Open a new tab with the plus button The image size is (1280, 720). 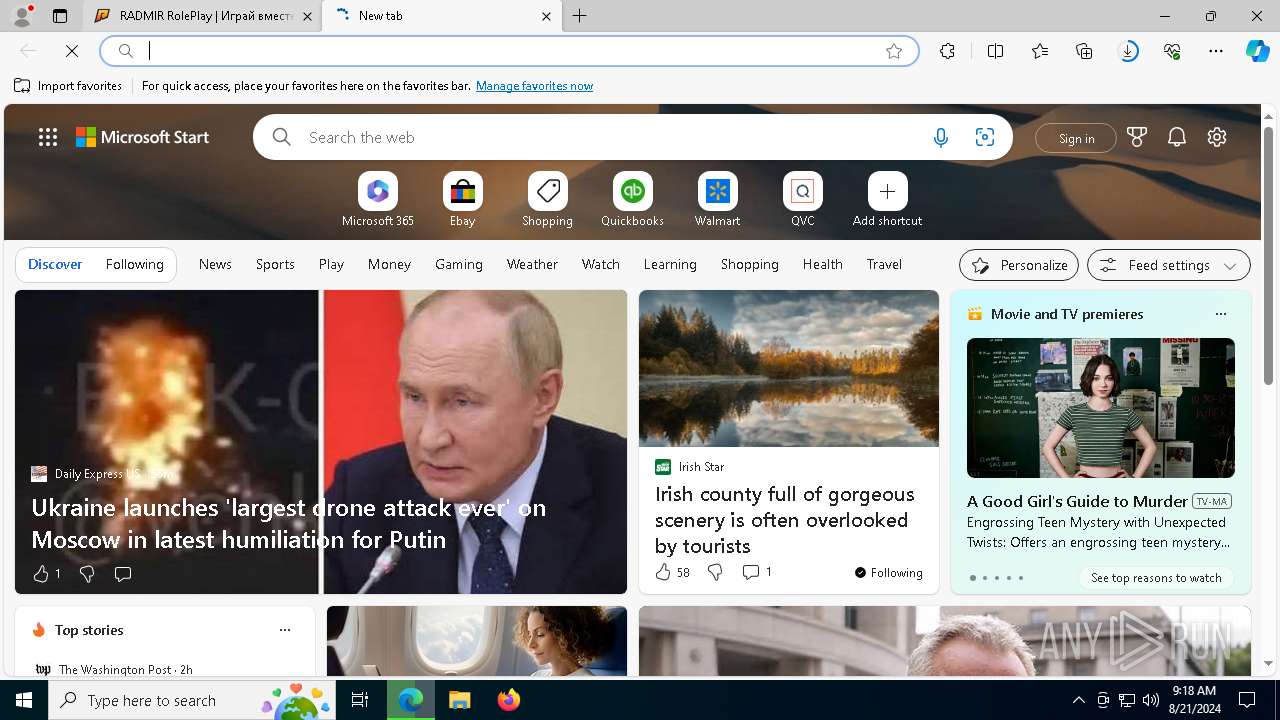click(580, 16)
